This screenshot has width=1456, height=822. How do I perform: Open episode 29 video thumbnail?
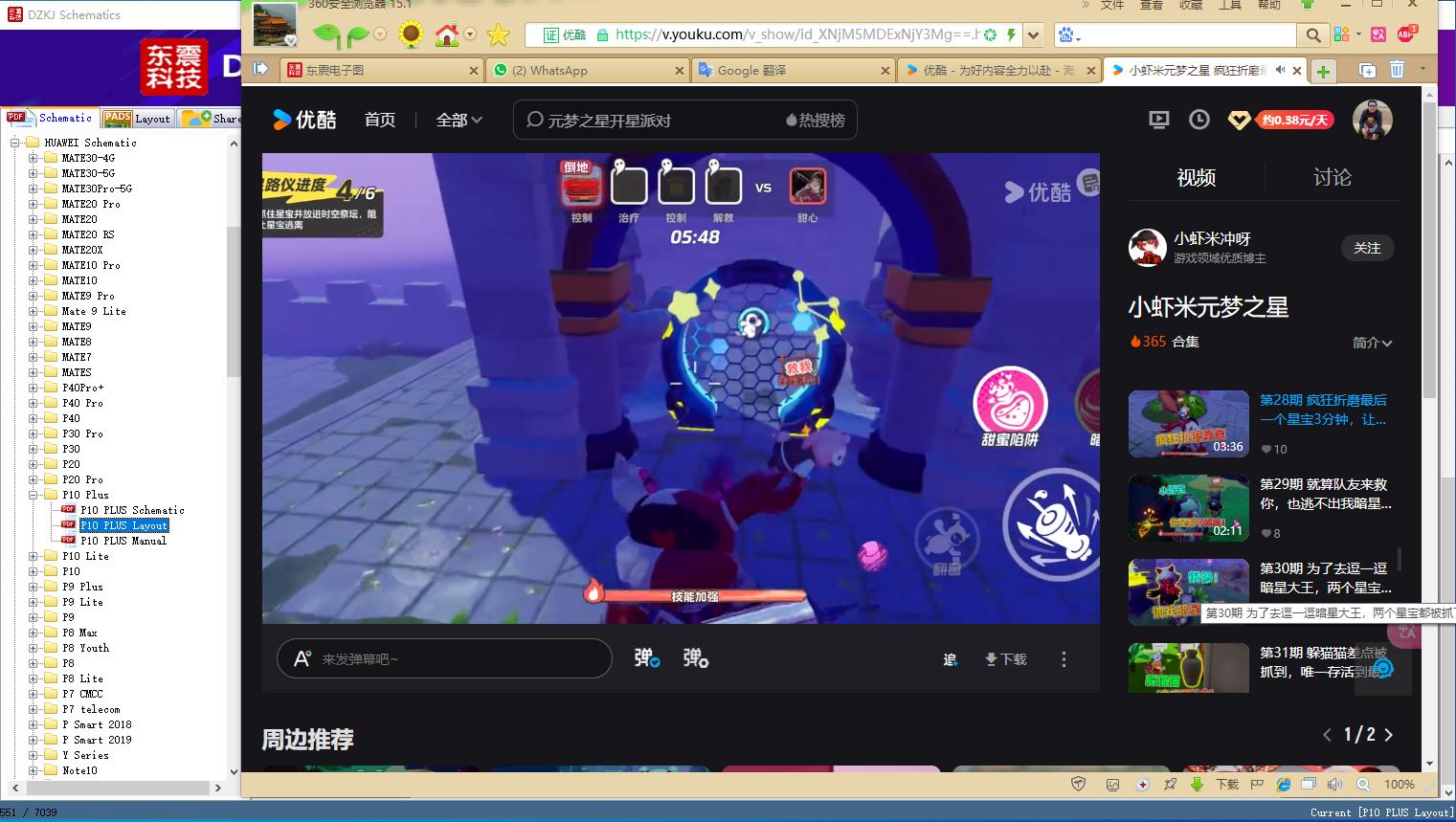(x=1188, y=507)
